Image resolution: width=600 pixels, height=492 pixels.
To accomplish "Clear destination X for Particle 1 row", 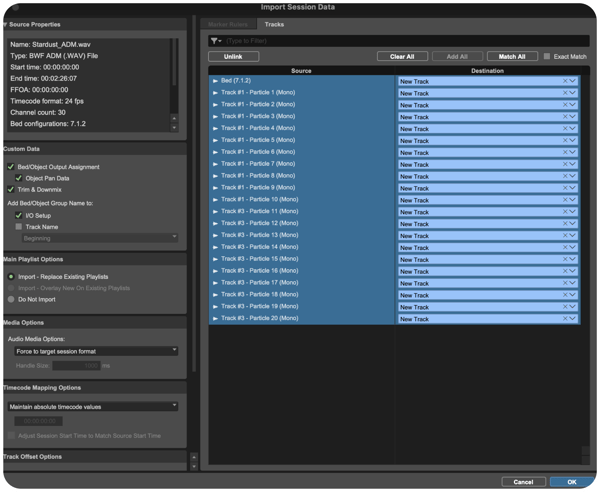I will [565, 93].
